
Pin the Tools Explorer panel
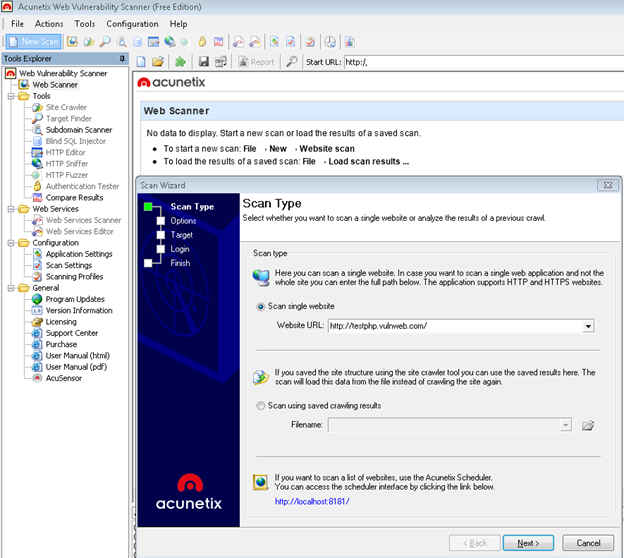[x=122, y=59]
